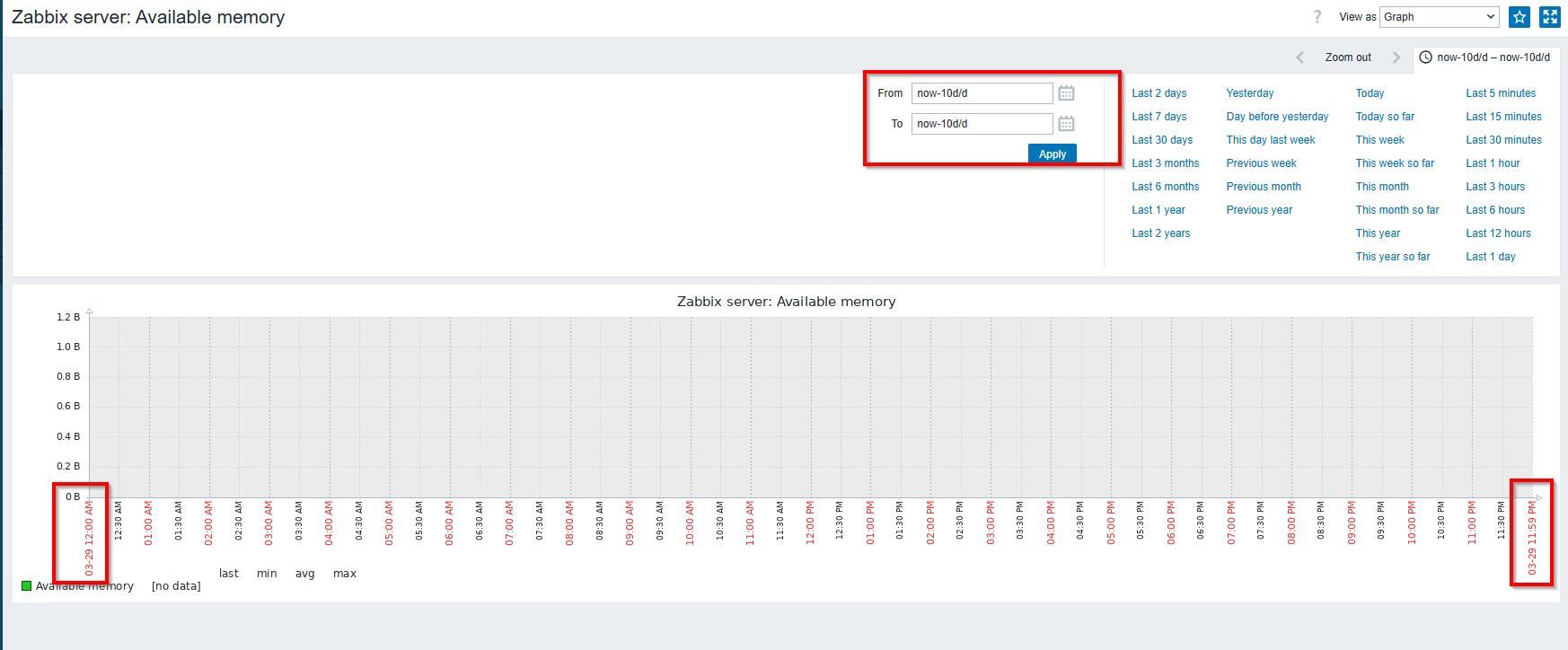Select This day last week
The width and height of the screenshot is (1568, 650).
point(1271,140)
